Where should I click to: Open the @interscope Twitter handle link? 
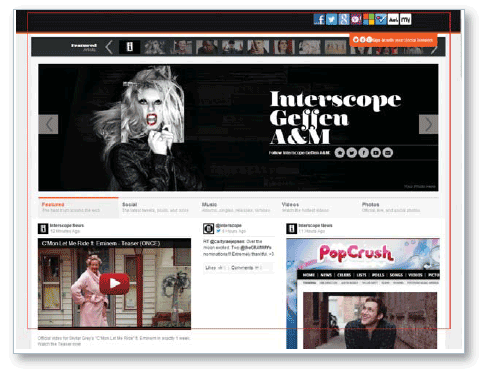[228, 225]
